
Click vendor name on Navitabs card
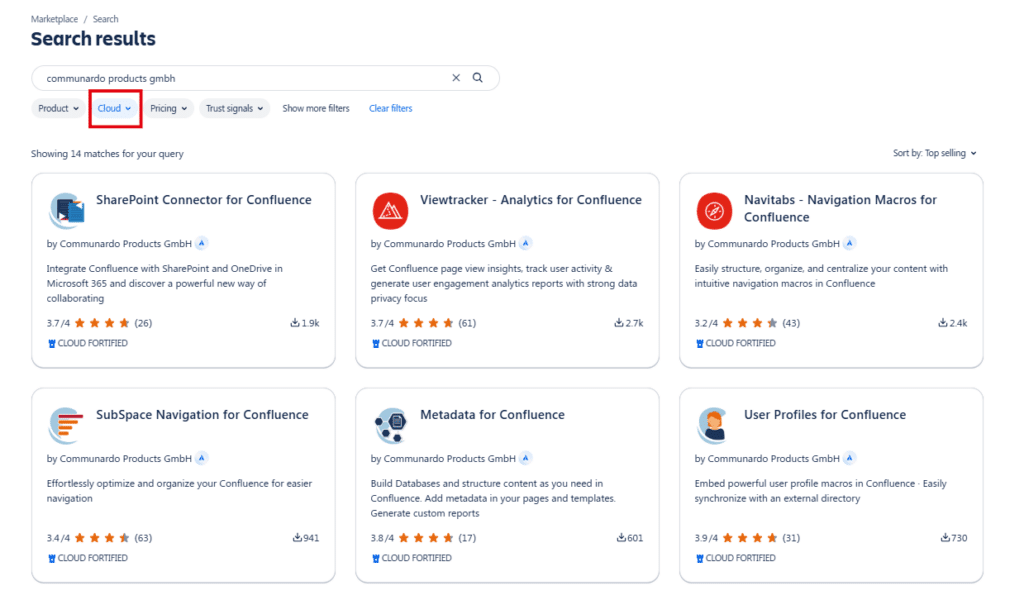773,244
